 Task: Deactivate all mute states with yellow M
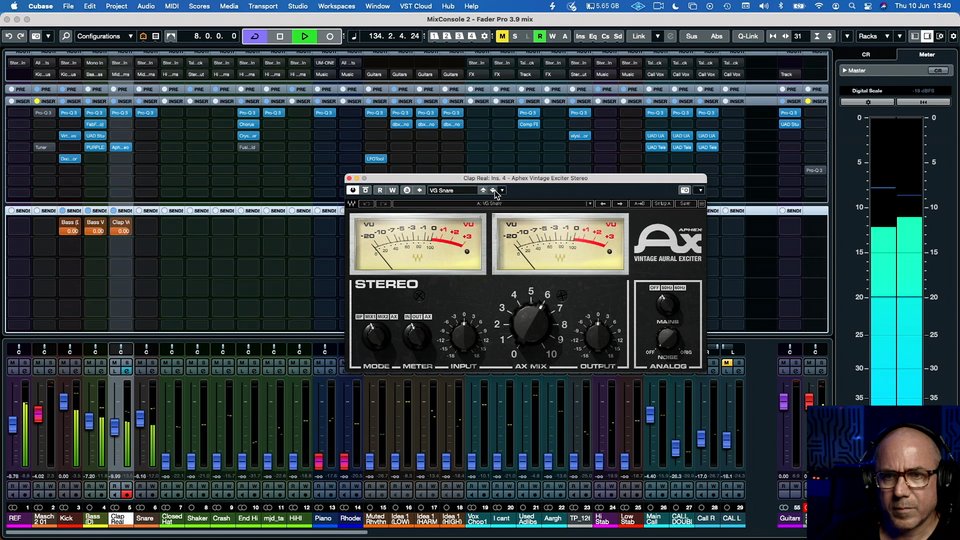click(x=502, y=36)
